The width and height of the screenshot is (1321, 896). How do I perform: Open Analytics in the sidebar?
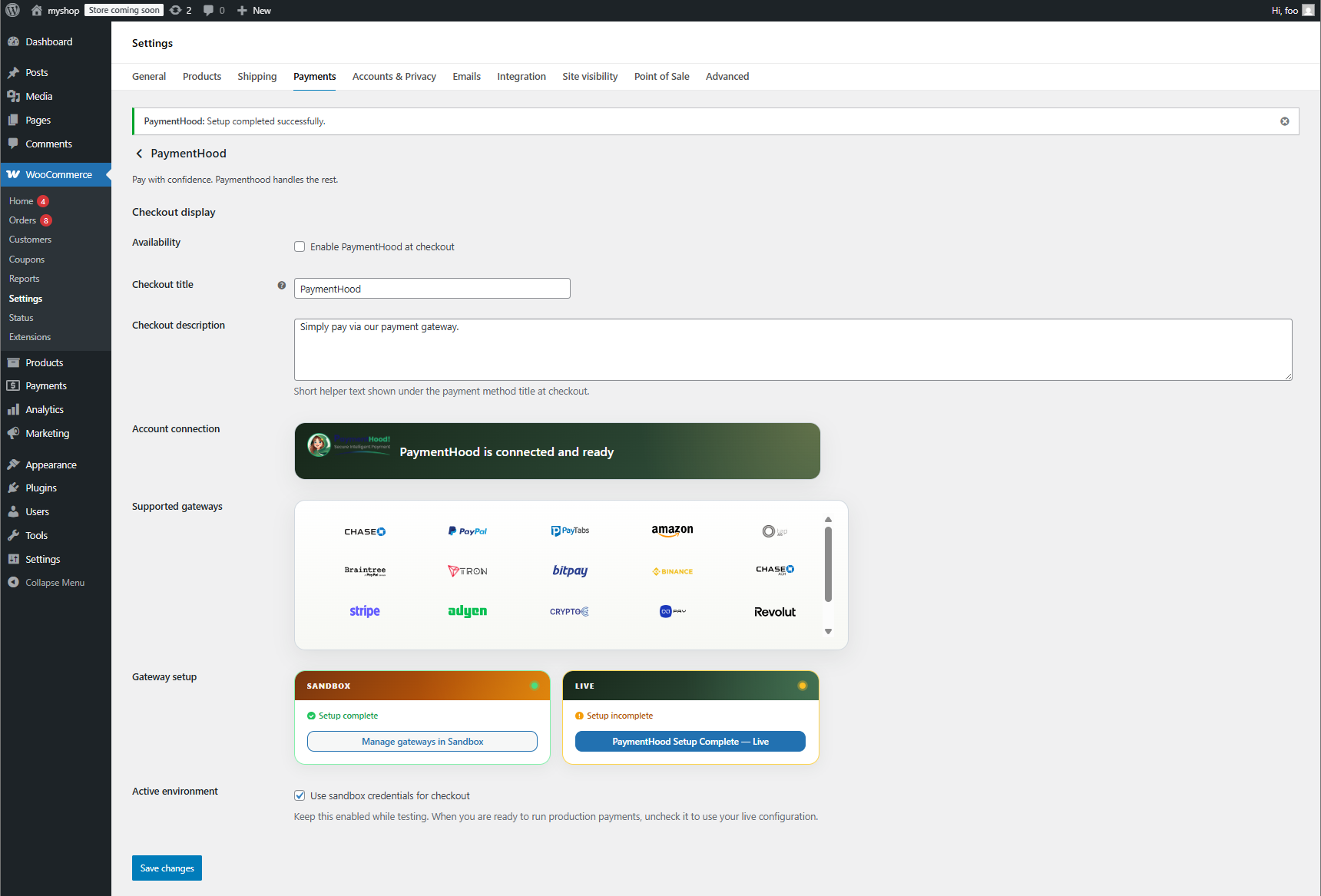click(x=55, y=409)
